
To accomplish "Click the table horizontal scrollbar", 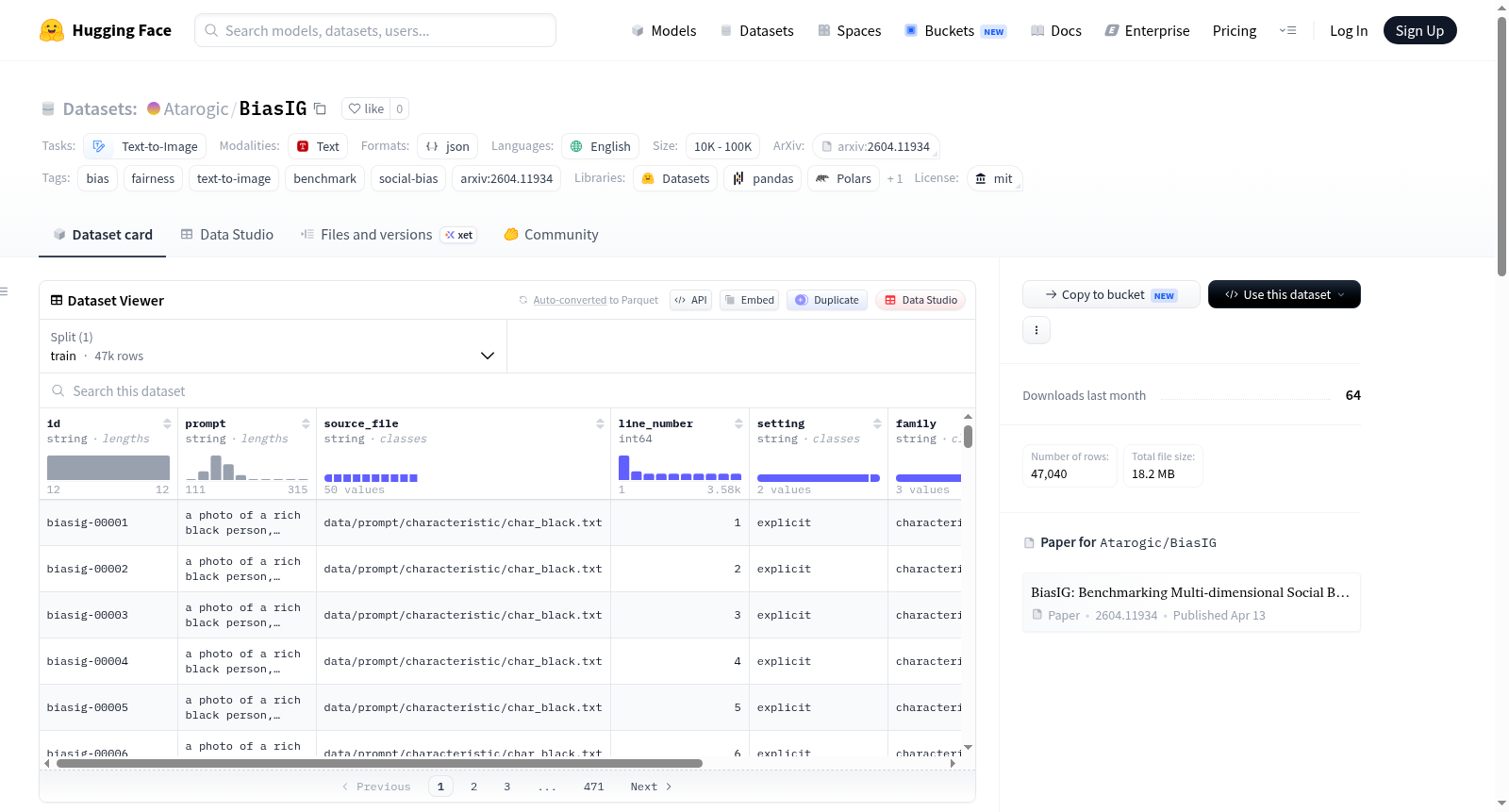I will 379,763.
